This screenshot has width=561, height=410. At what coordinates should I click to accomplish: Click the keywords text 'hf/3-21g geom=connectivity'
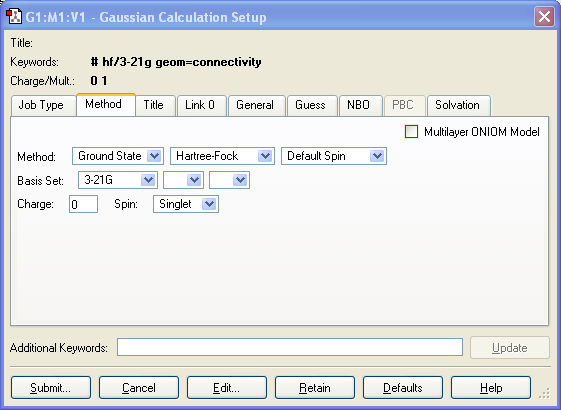coord(182,62)
